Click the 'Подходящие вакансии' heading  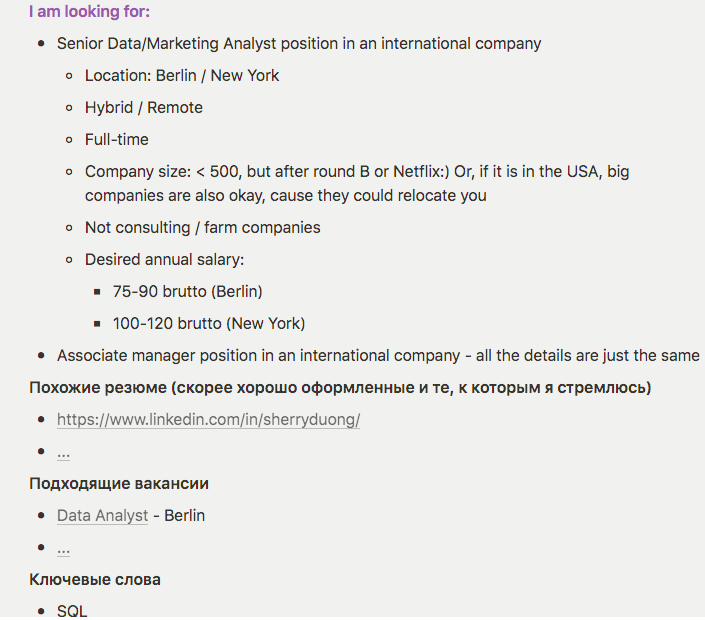tap(119, 484)
